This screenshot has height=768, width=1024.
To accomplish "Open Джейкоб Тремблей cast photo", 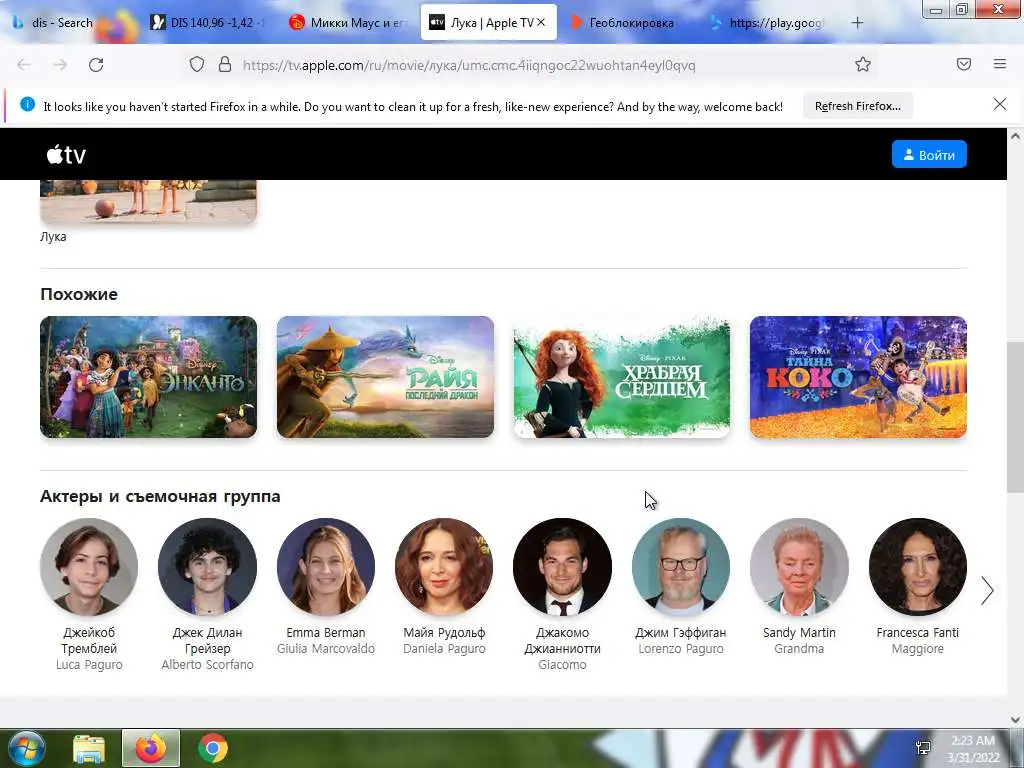I will click(89, 567).
